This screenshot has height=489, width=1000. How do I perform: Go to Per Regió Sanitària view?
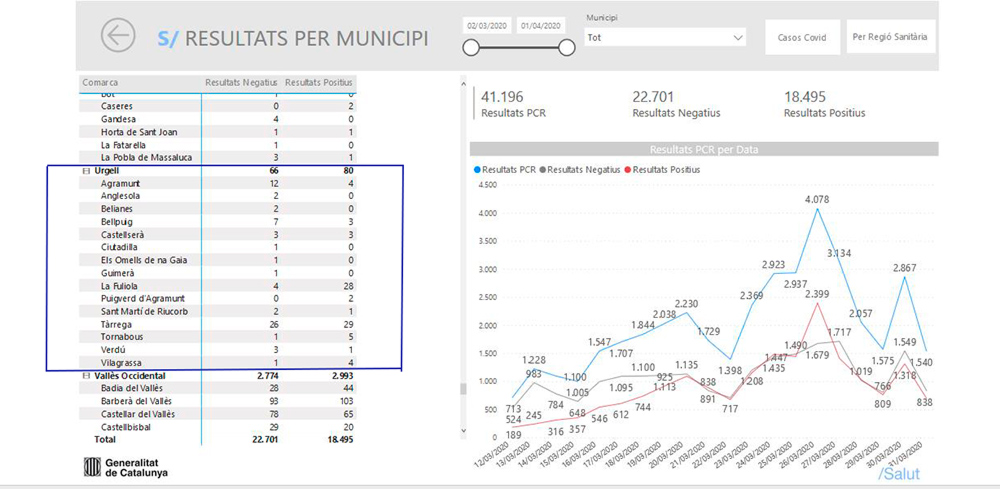click(890, 38)
